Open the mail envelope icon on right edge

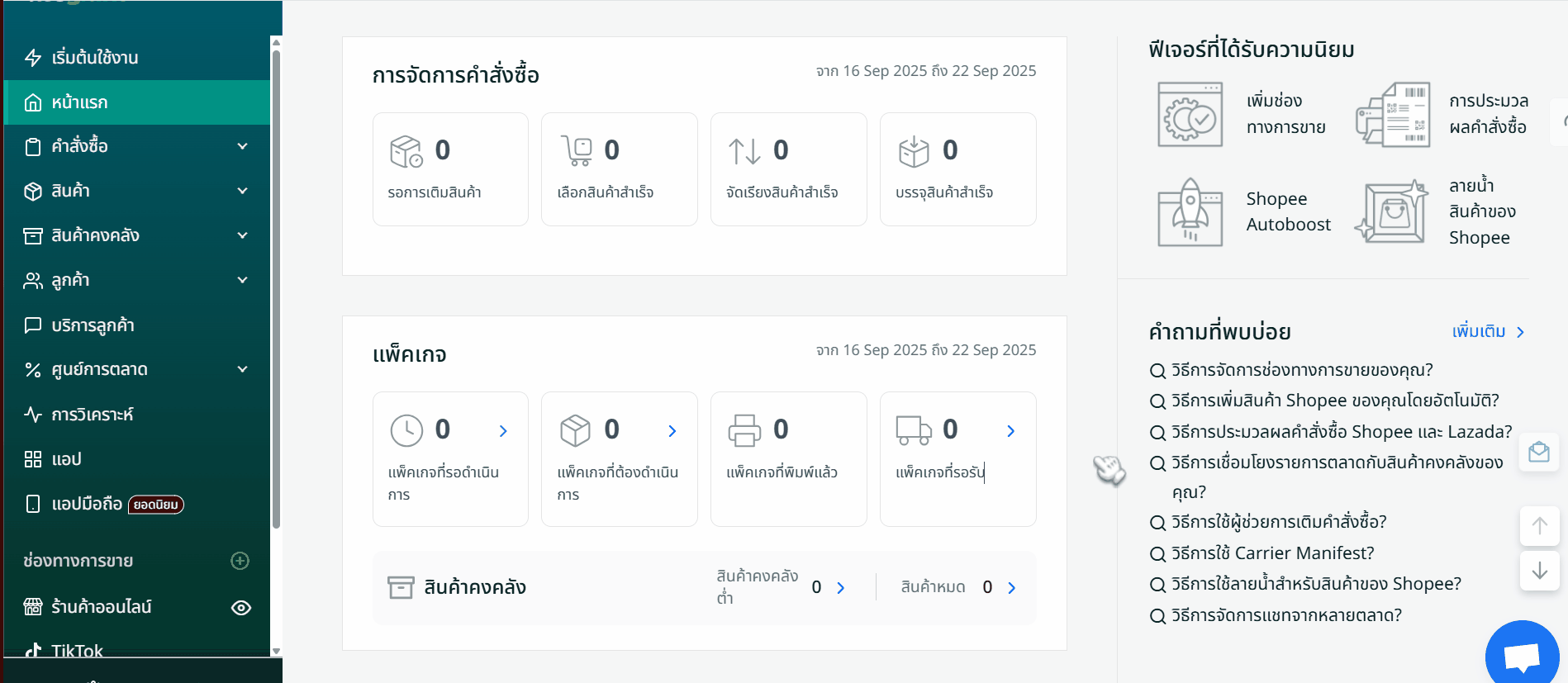[x=1538, y=452]
